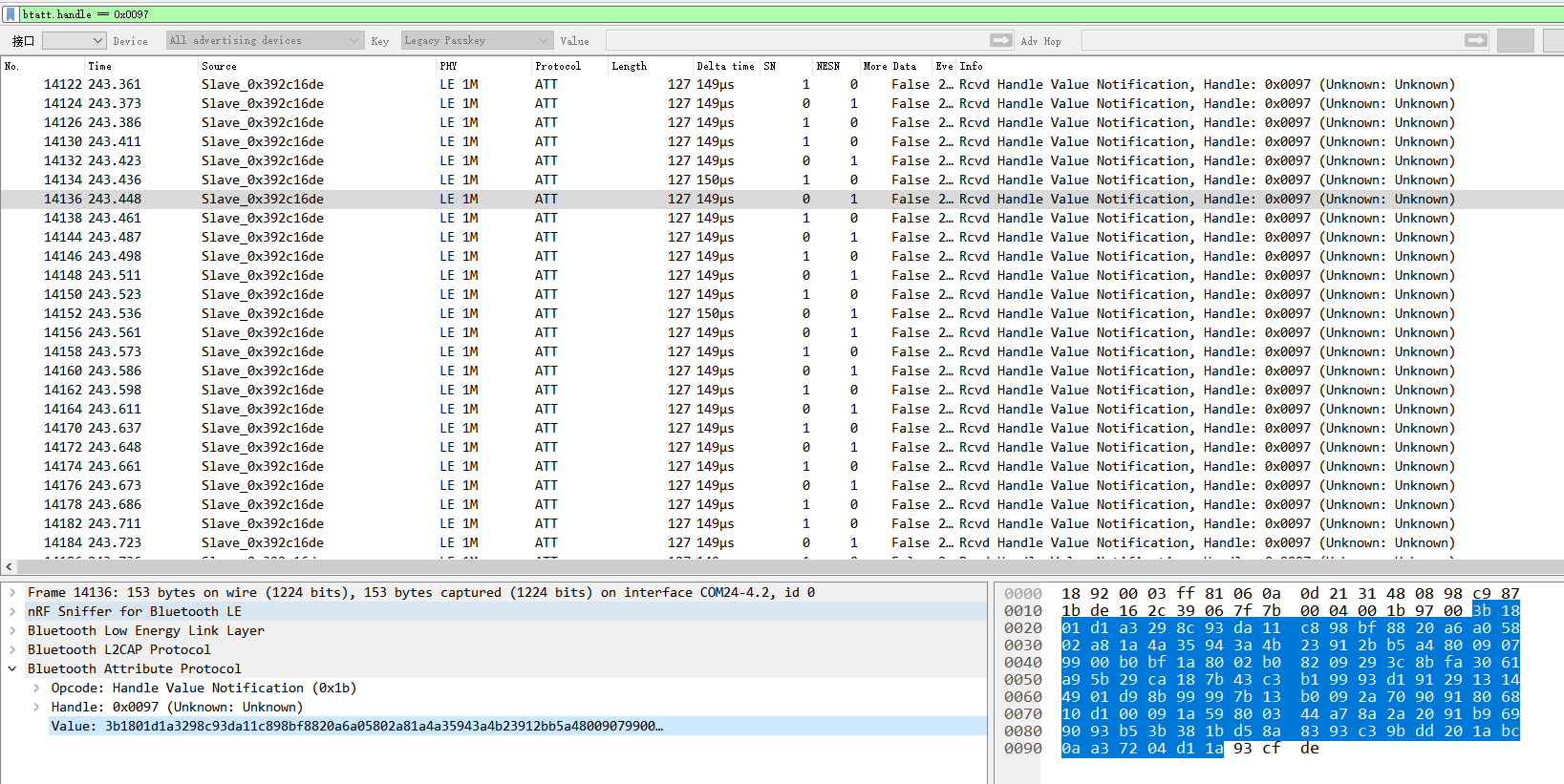Open the Device dropdown showing All advertising devices
The image size is (1564, 784).
click(x=265, y=40)
